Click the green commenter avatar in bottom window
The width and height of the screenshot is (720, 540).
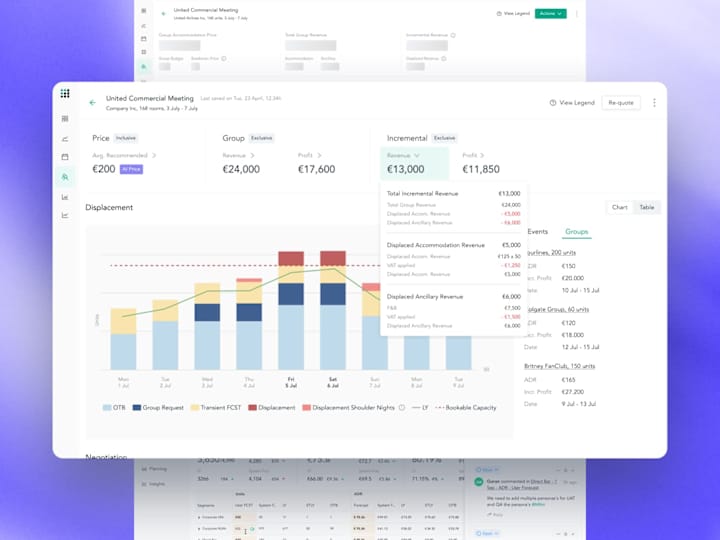[479, 482]
